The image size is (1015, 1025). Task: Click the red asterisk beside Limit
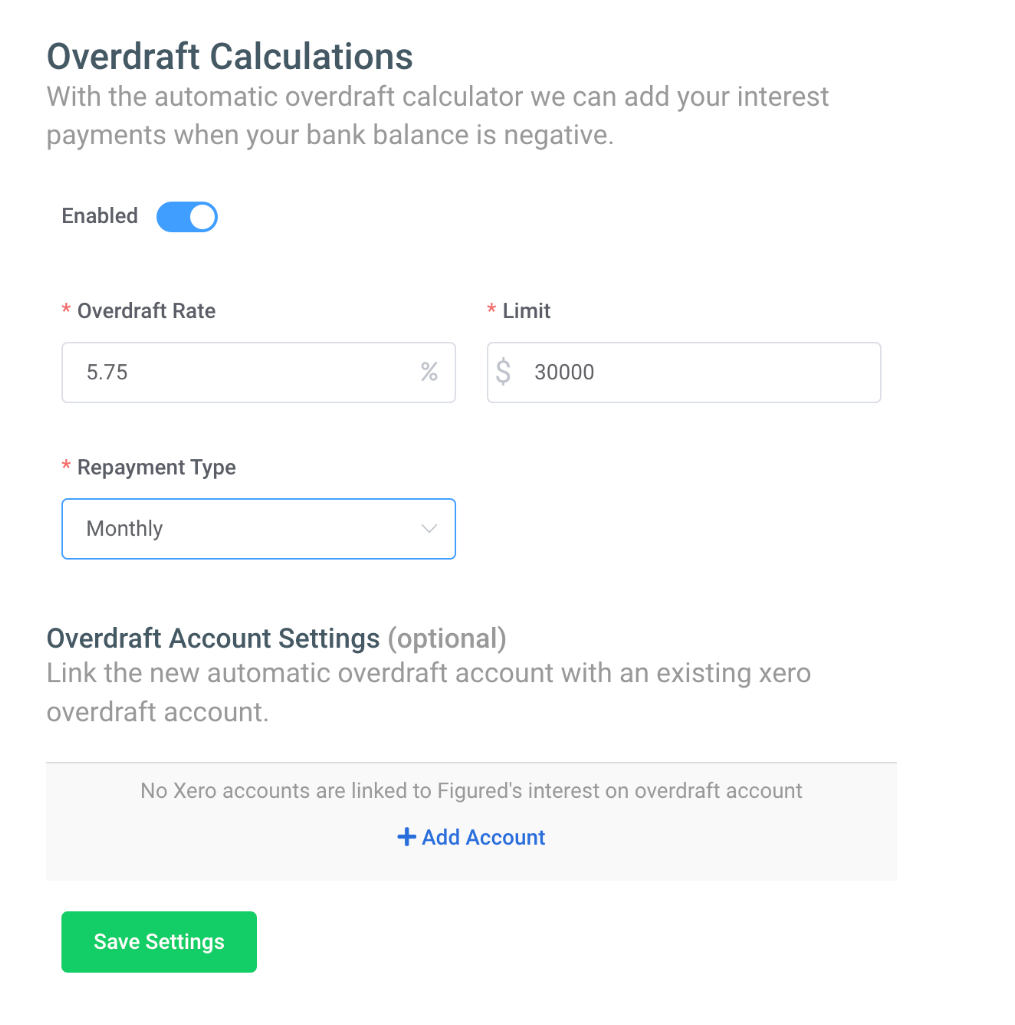[491, 309]
